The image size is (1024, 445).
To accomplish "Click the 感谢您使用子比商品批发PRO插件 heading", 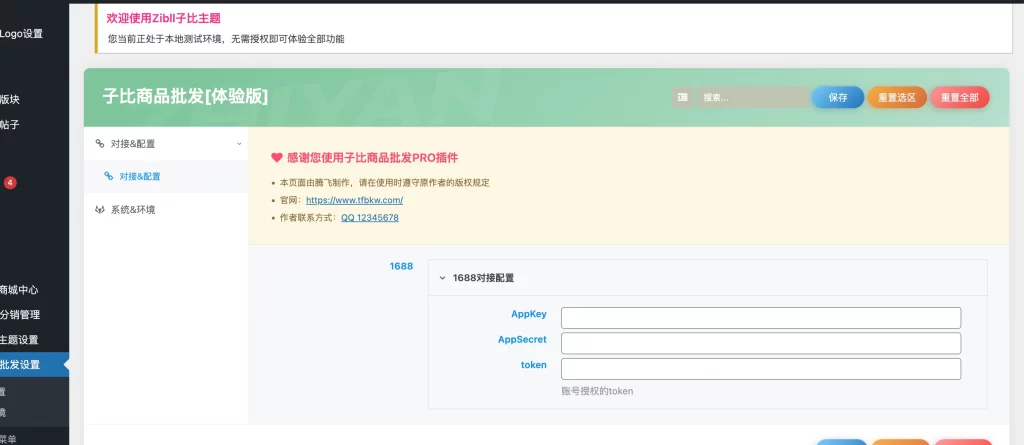I will 372,158.
